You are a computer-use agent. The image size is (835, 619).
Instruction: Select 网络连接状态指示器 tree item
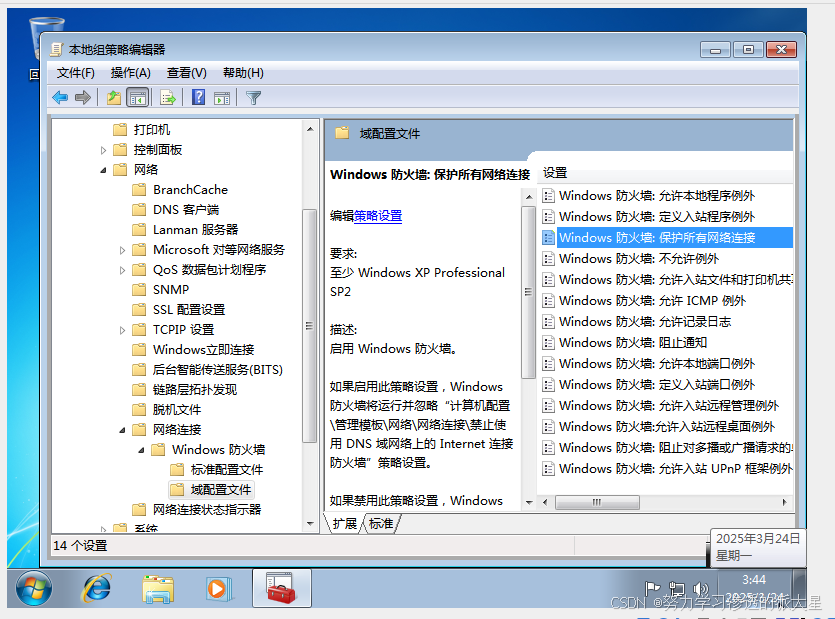[207, 509]
